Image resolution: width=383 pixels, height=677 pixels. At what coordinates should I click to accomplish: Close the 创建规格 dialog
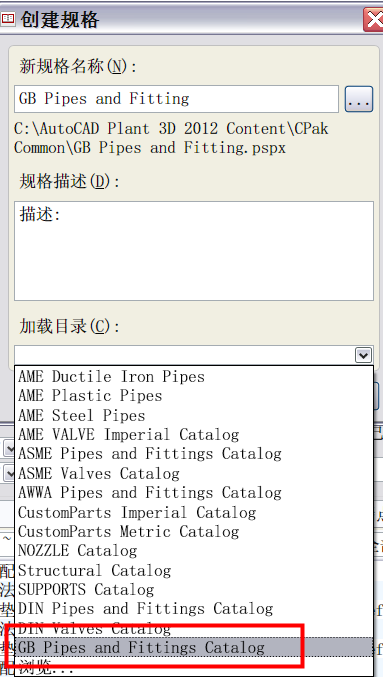pos(374,19)
